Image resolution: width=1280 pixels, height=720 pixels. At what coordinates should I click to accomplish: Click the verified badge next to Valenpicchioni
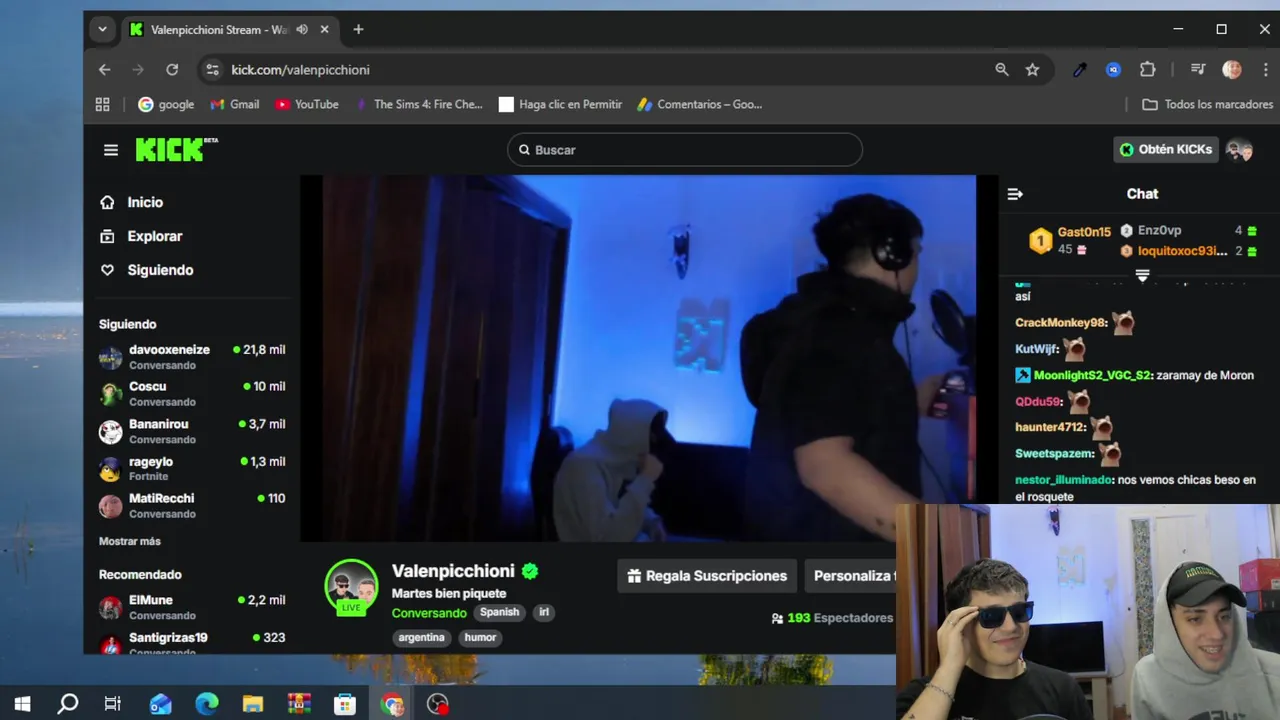coord(530,571)
